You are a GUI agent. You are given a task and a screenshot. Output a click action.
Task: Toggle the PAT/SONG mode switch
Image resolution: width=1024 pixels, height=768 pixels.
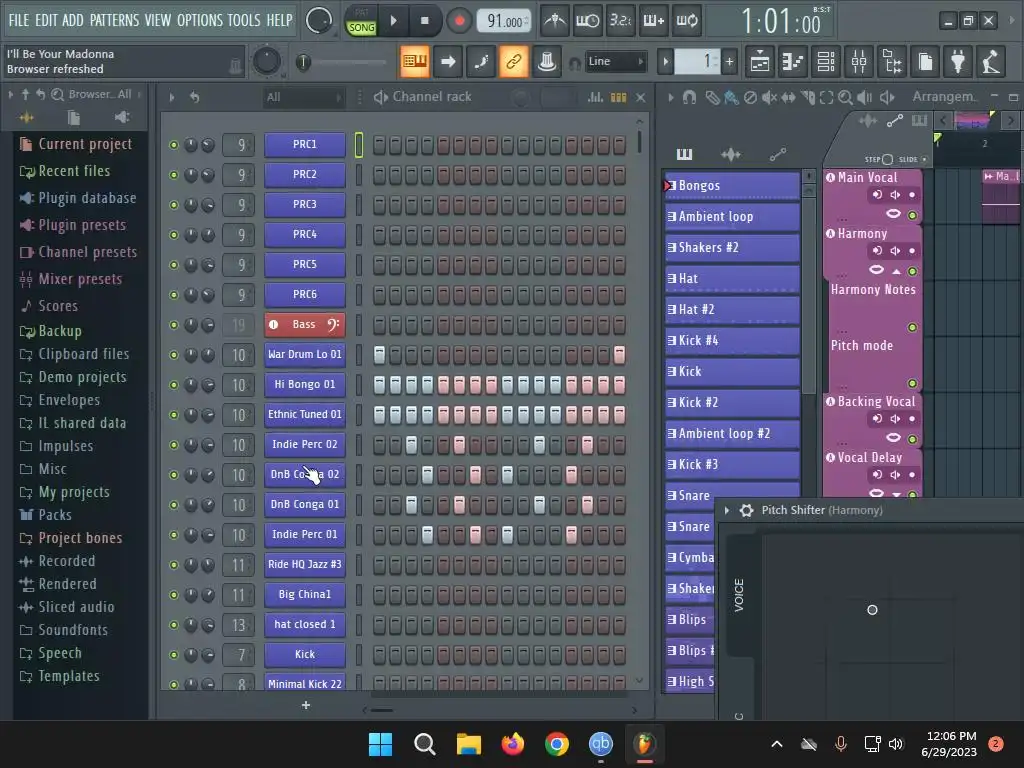pyautogui.click(x=361, y=21)
